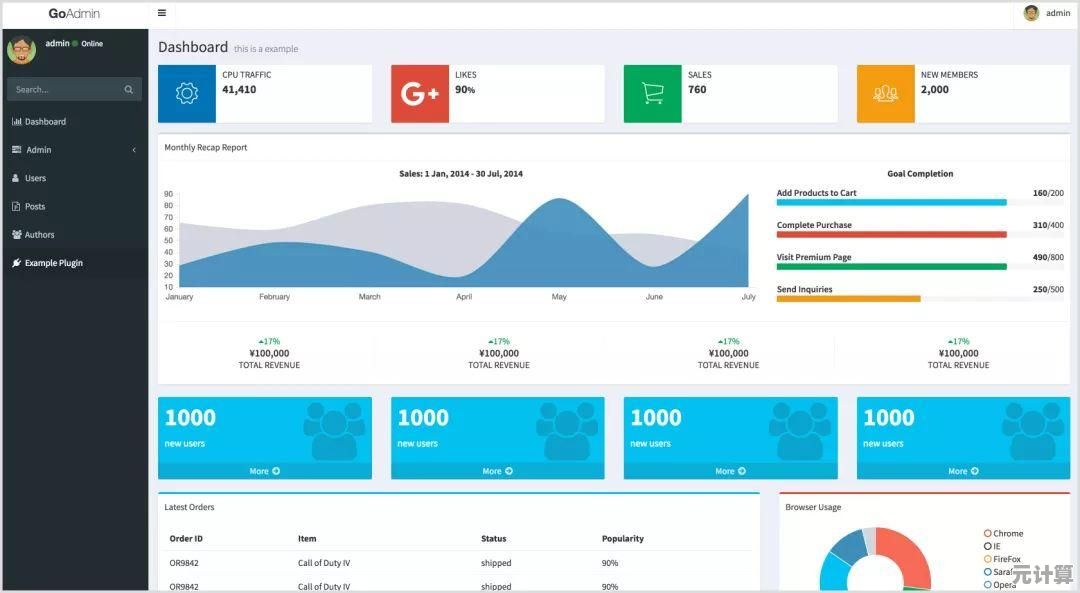
Task: Click the Send Inquiries orange progress bar
Action: coord(849,299)
